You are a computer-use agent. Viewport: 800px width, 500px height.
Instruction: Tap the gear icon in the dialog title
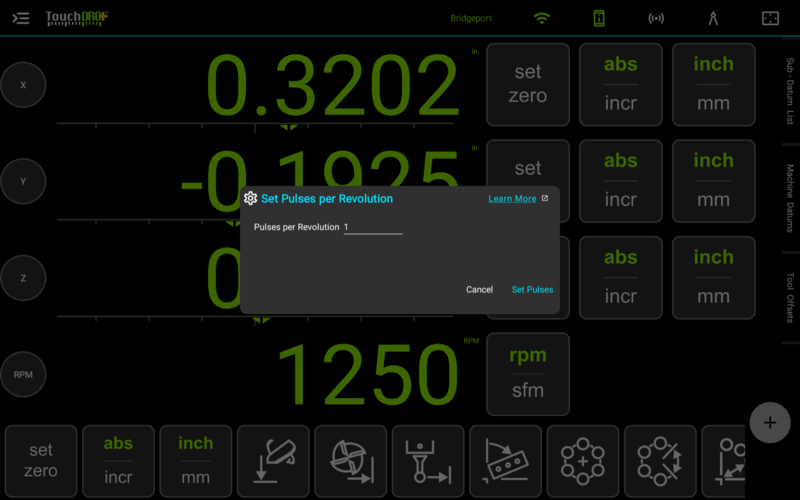pyautogui.click(x=250, y=198)
